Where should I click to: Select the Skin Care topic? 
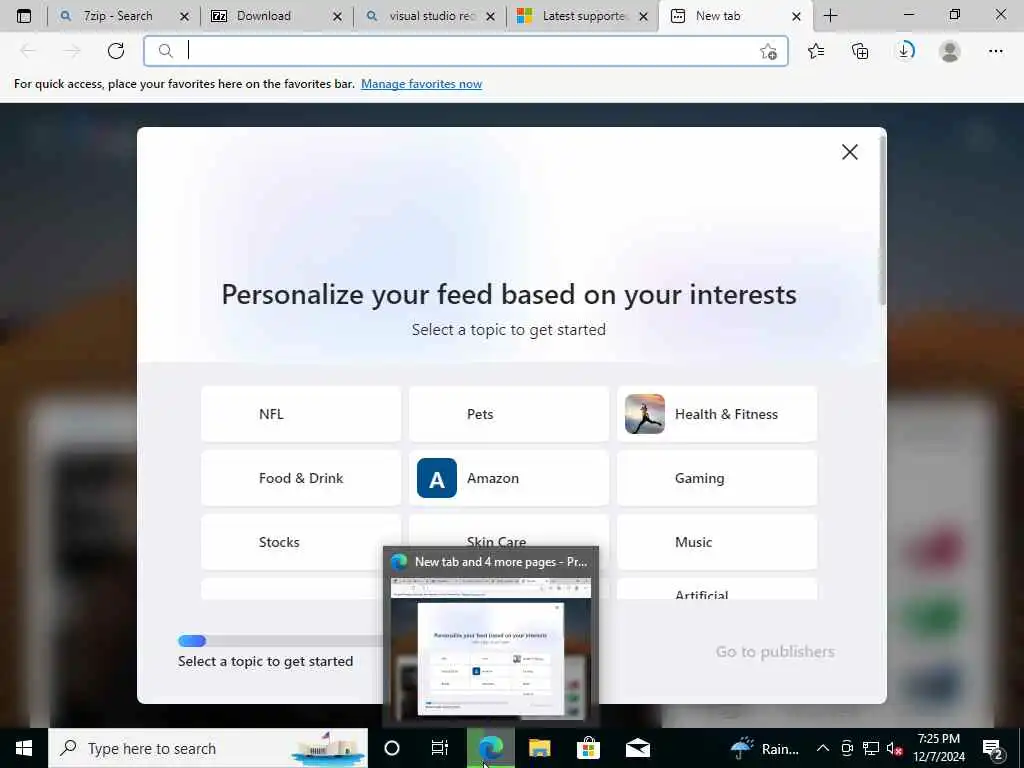(509, 532)
